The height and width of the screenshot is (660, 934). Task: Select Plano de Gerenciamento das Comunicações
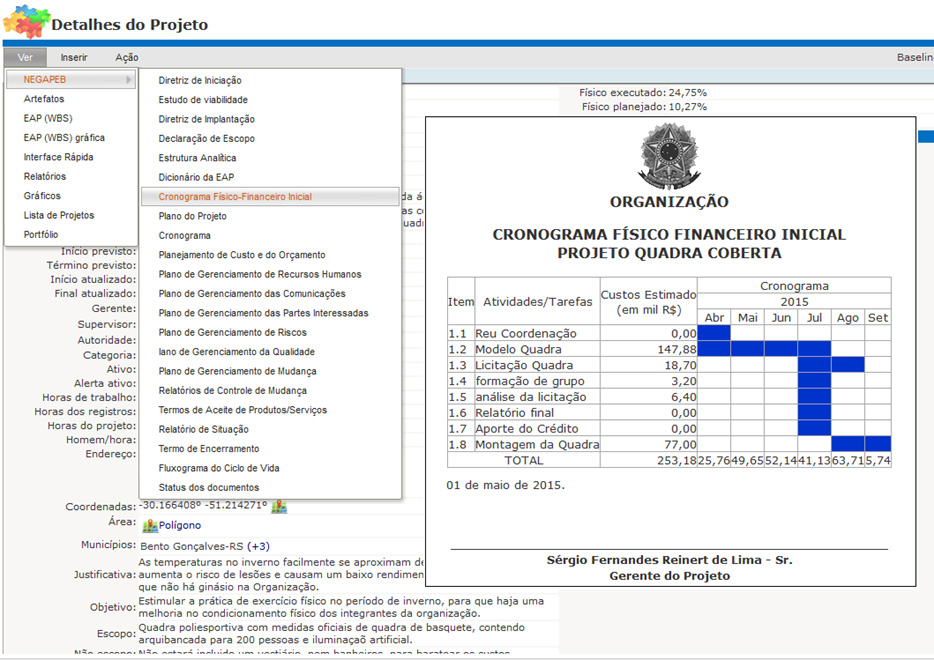click(252, 294)
